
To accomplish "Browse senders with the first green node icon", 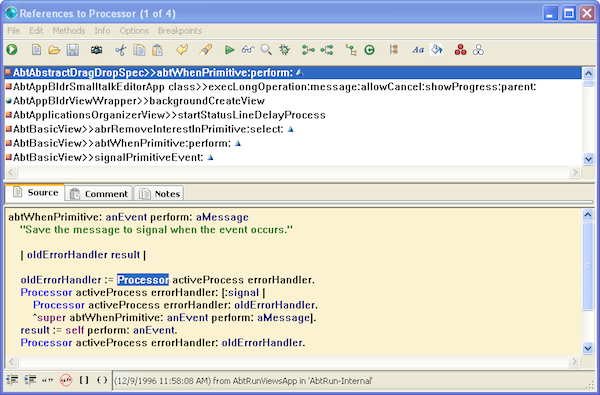I will point(308,50).
